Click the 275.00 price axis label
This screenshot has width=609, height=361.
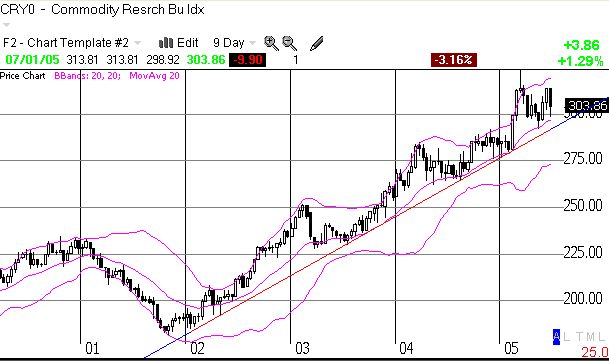[583, 159]
